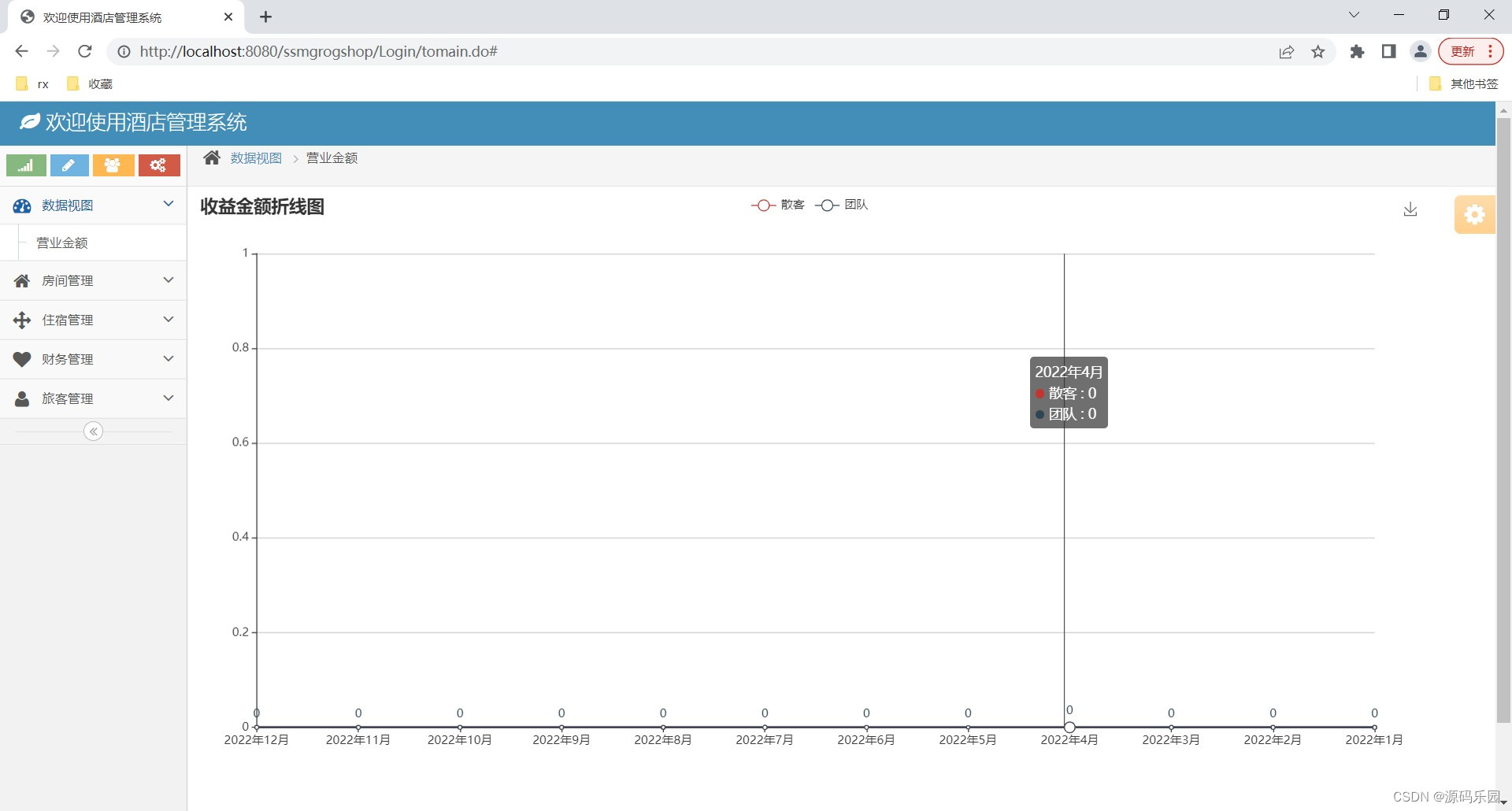
Task: Select the green bar chart statistics icon
Action: 25,165
